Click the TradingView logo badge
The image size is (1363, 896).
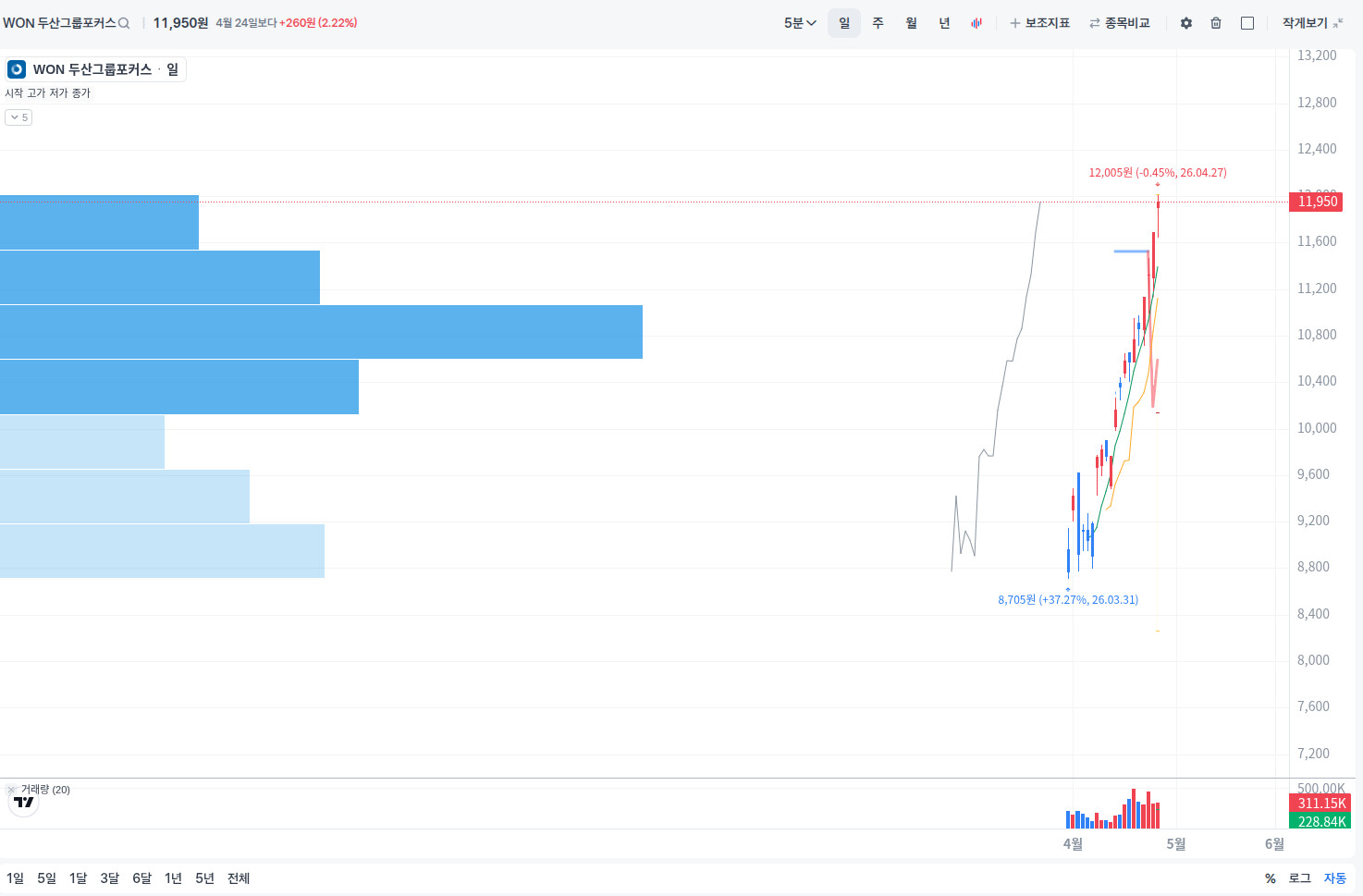[x=24, y=802]
